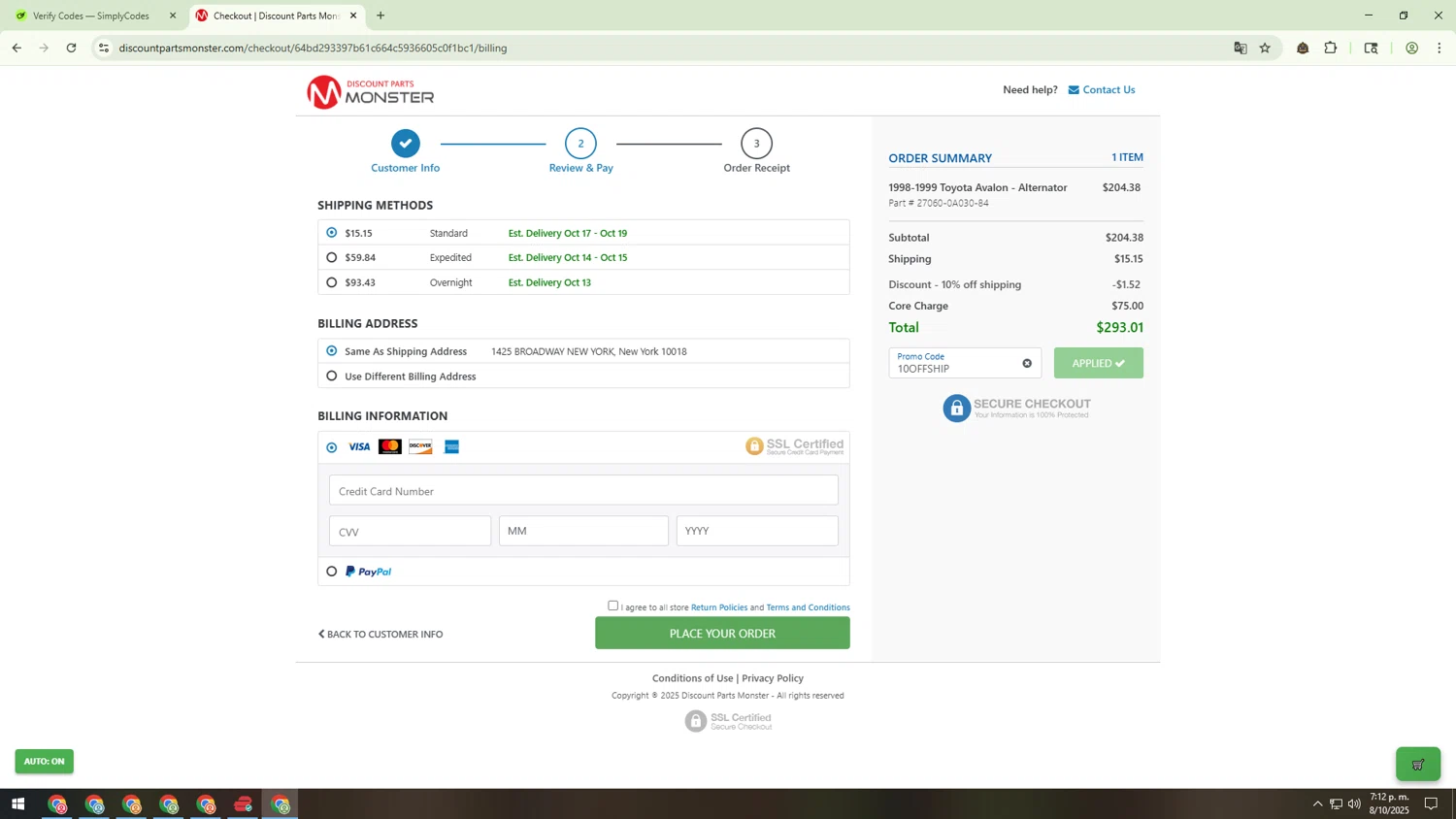Close the Checkout tab
This screenshot has height=819, width=1456.
353,16
